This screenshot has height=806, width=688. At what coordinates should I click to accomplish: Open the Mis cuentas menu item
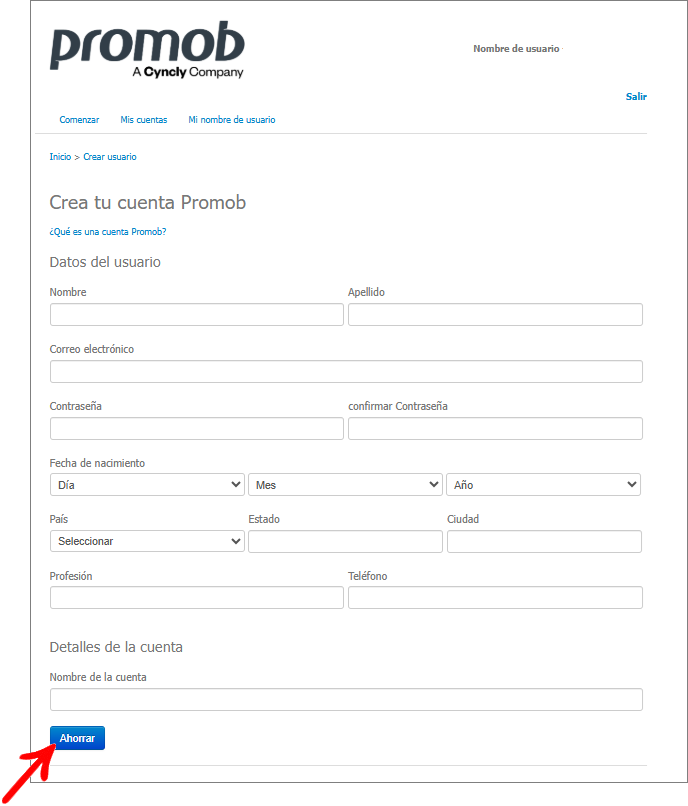coord(144,120)
